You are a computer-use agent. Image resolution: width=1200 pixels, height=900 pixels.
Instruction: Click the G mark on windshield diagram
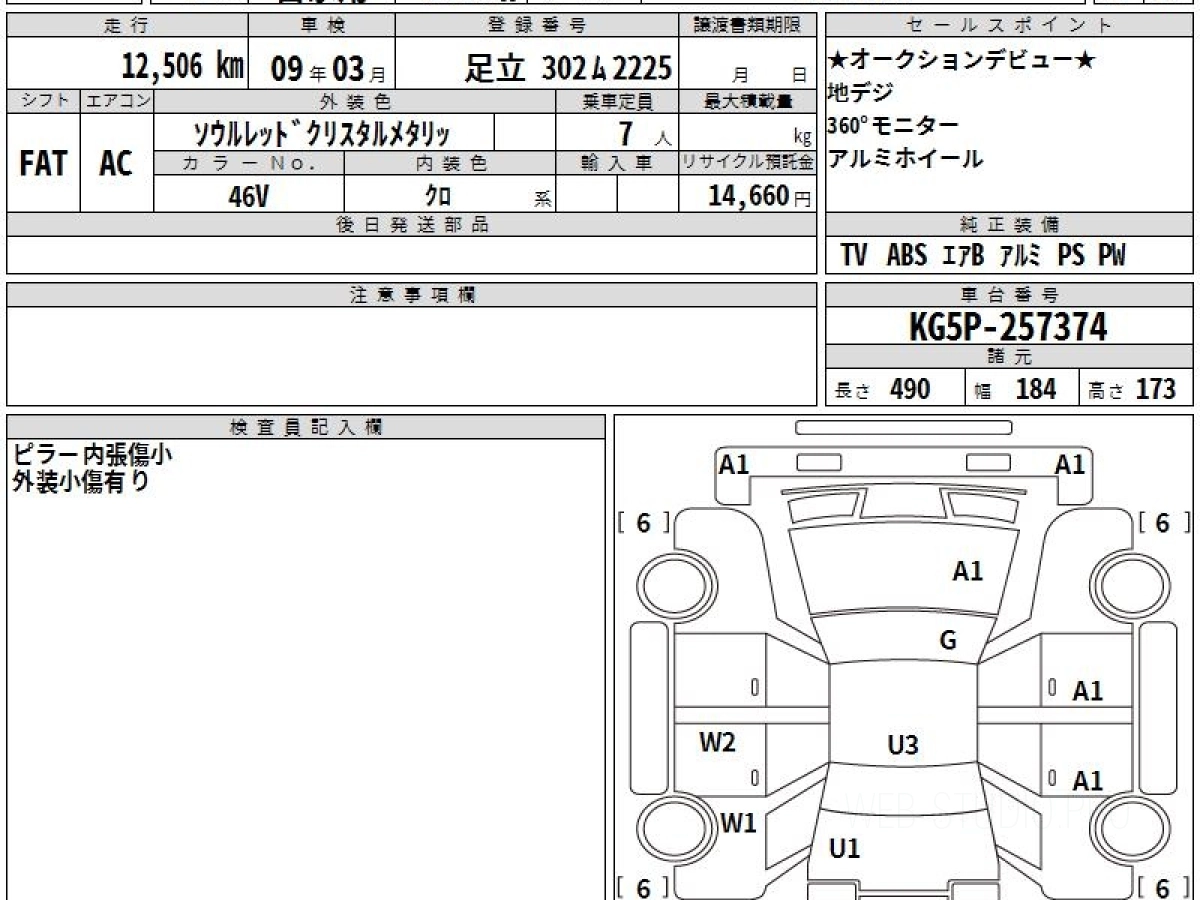pyautogui.click(x=948, y=641)
